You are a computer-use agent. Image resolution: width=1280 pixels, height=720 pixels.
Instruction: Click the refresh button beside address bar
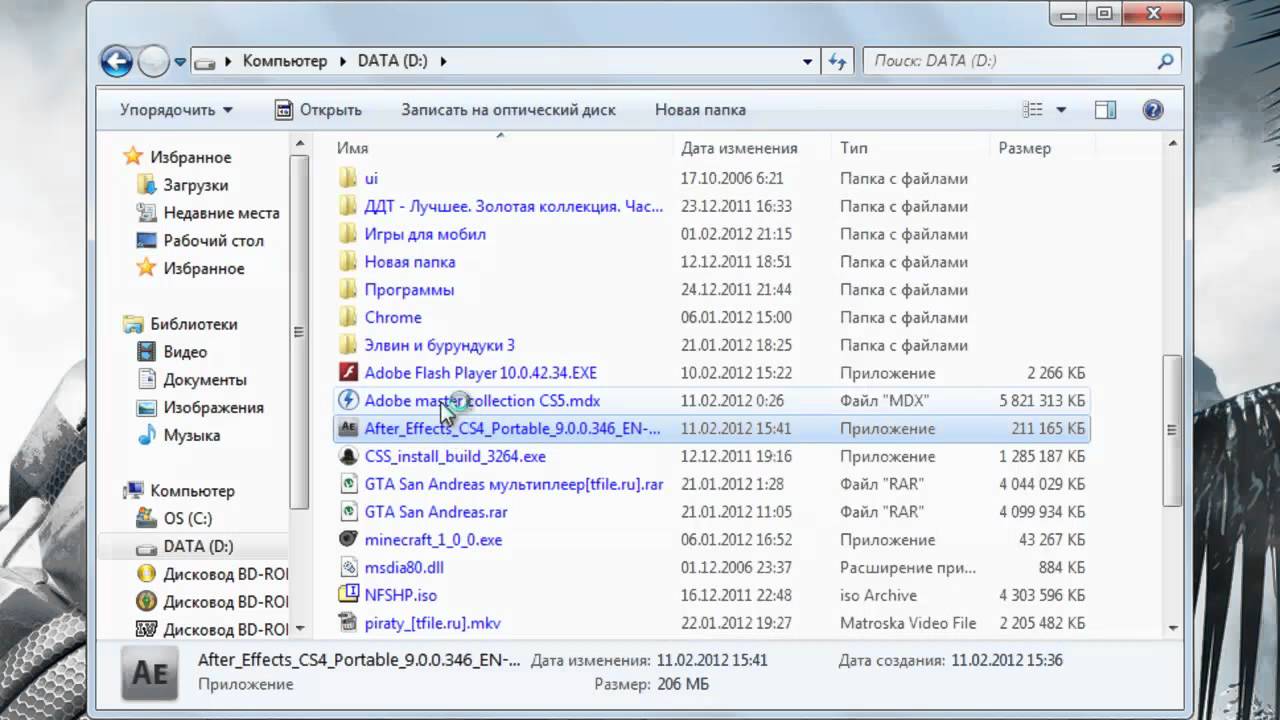tap(837, 61)
